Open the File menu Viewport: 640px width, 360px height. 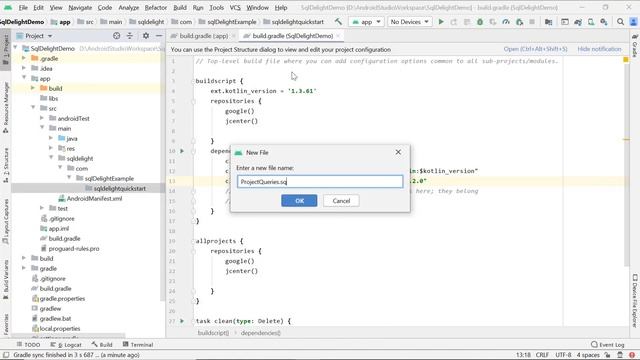pos(23,7)
